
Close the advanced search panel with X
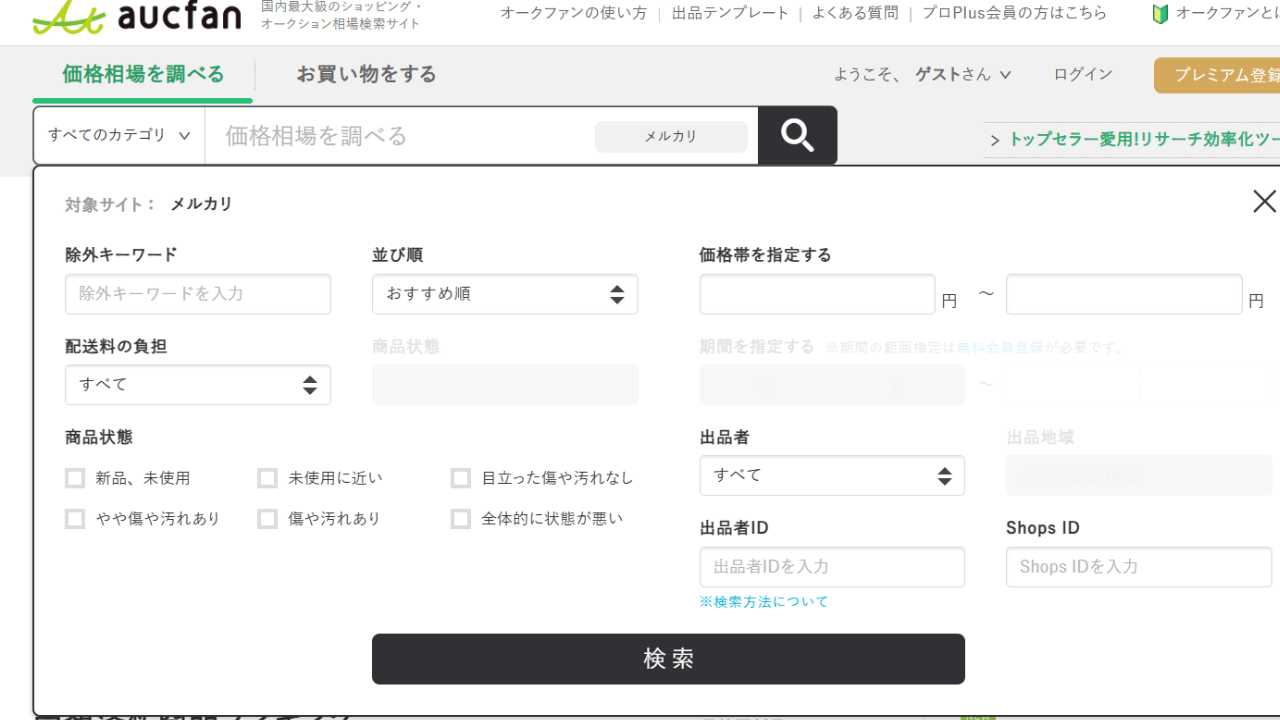point(1264,201)
